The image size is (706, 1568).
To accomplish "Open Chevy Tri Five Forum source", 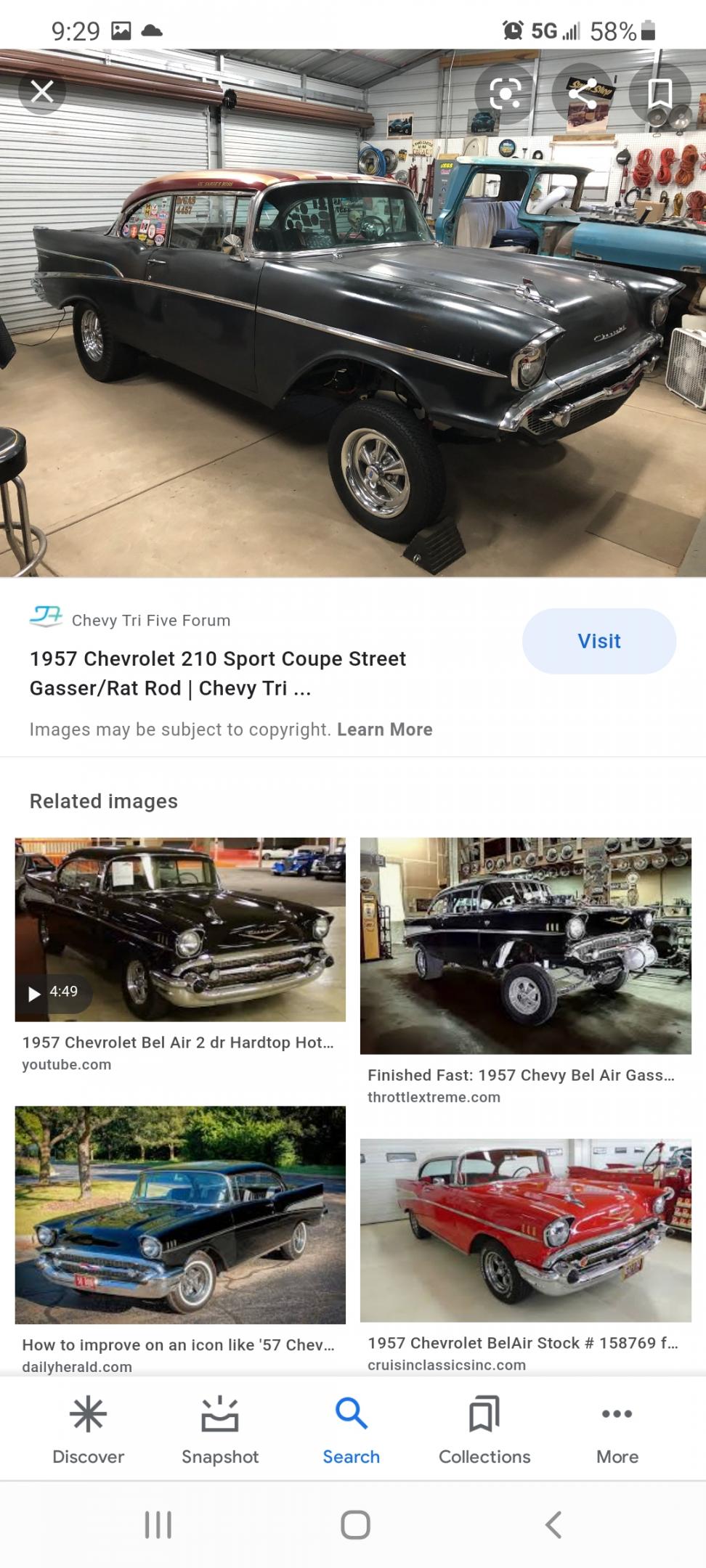I will pyautogui.click(x=150, y=620).
